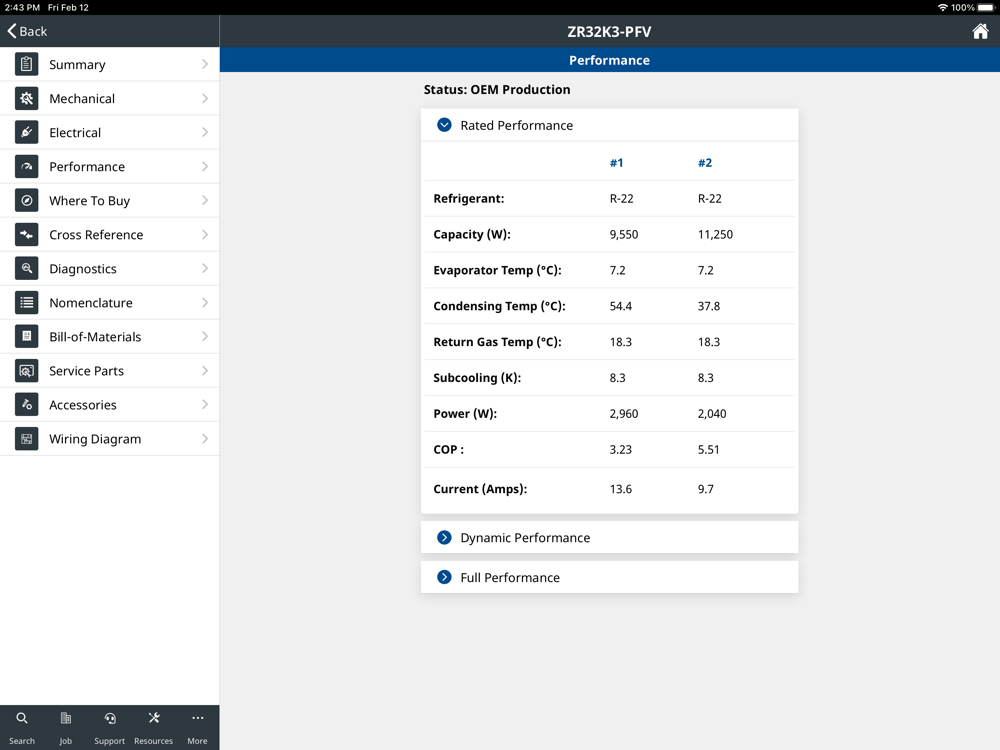Open the Nomenclature menu item

click(110, 303)
